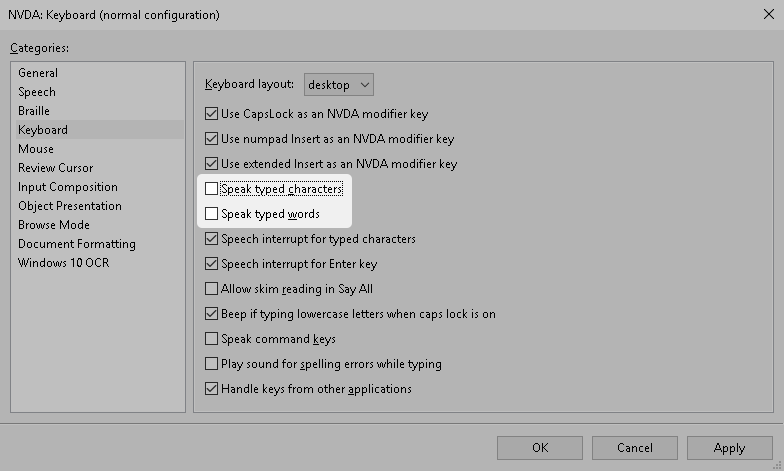
Task: Enable Speak typed words option
Action: [211, 214]
